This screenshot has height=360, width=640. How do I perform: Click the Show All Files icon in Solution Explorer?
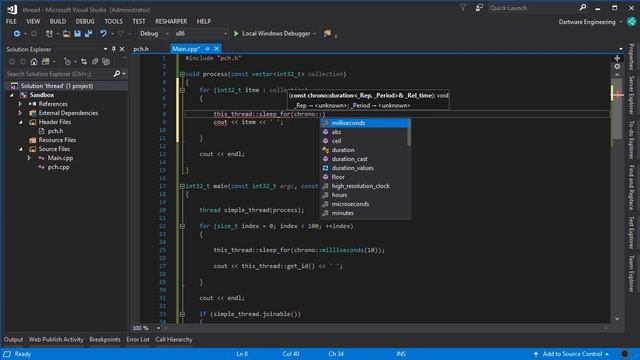pos(106,62)
